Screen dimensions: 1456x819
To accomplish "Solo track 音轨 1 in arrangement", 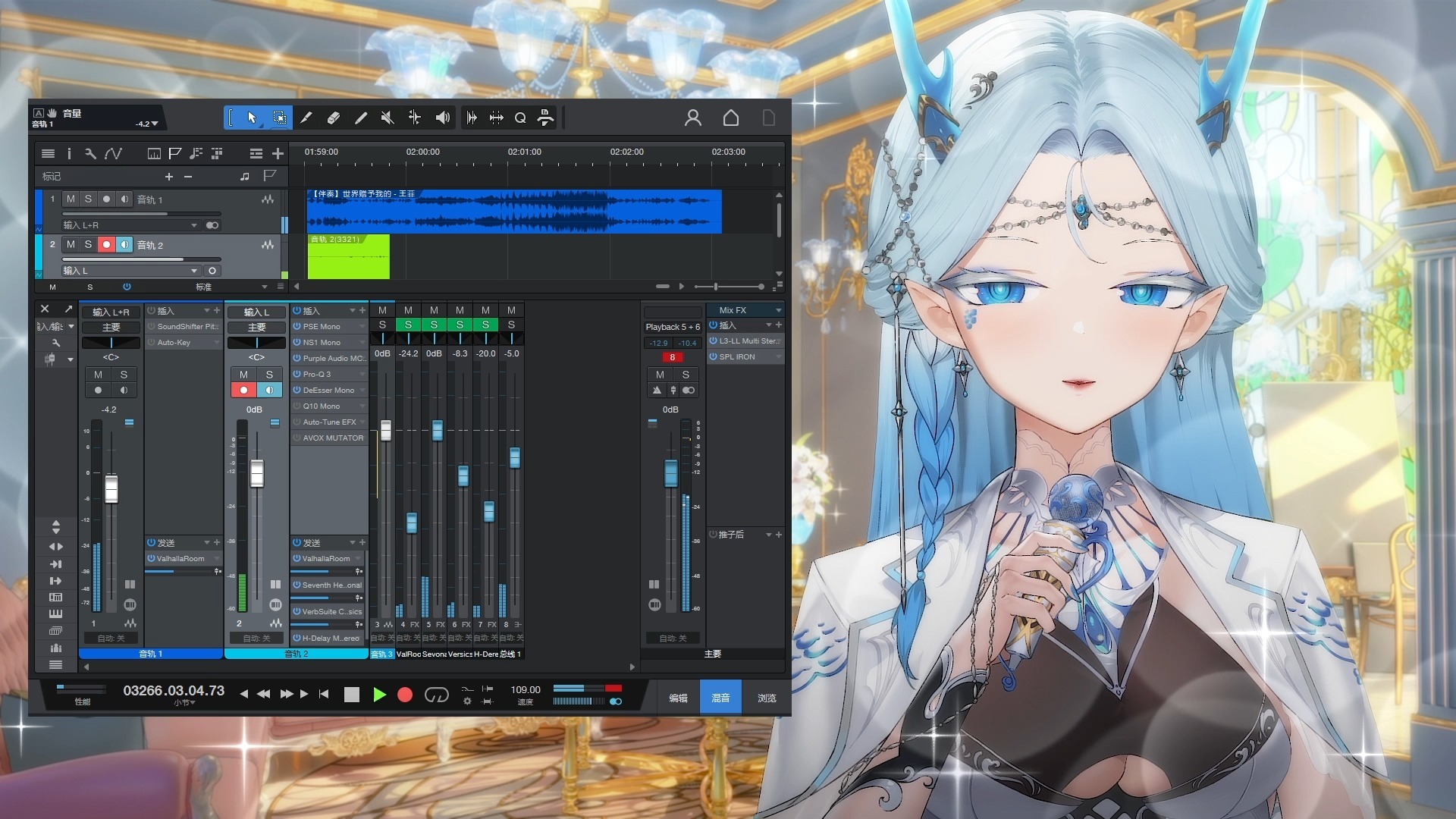I will (x=88, y=199).
